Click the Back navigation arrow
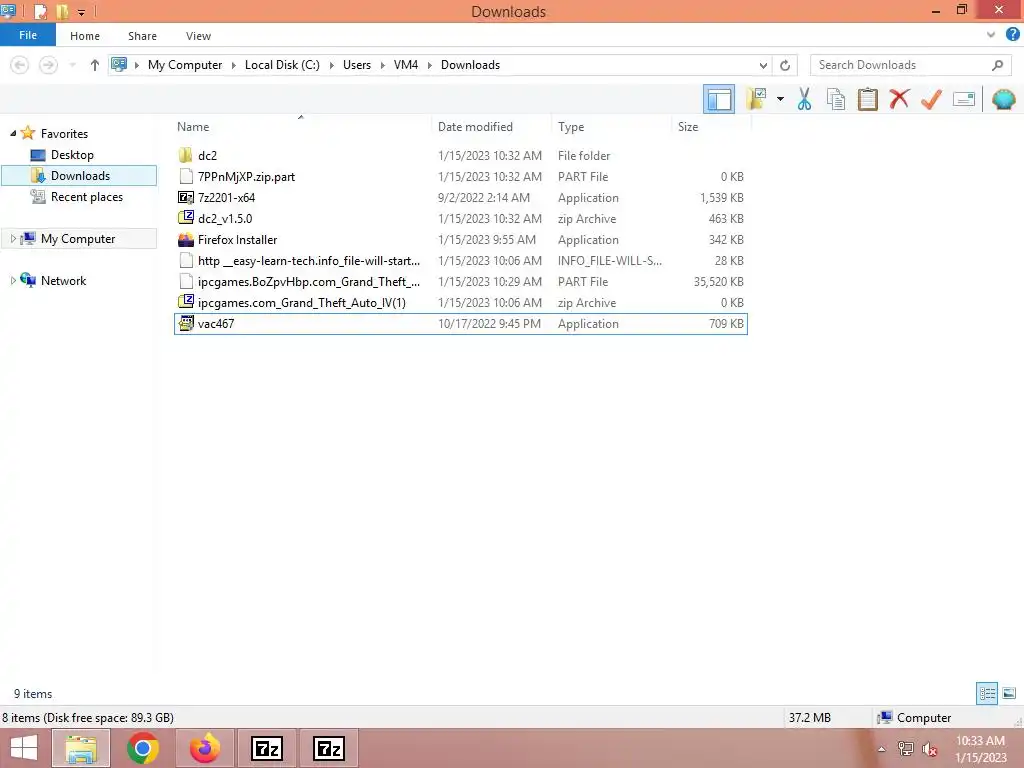Screen dimensions: 1024x768 (x=20, y=65)
